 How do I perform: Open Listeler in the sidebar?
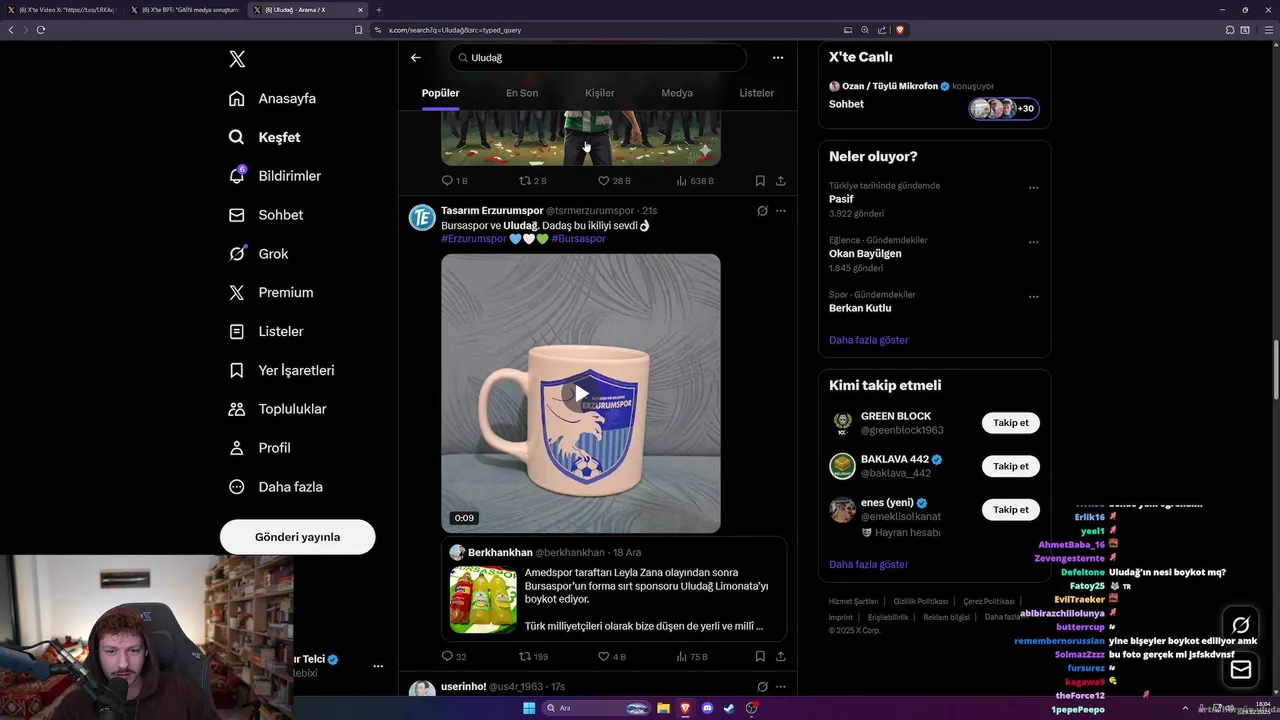(x=265, y=331)
